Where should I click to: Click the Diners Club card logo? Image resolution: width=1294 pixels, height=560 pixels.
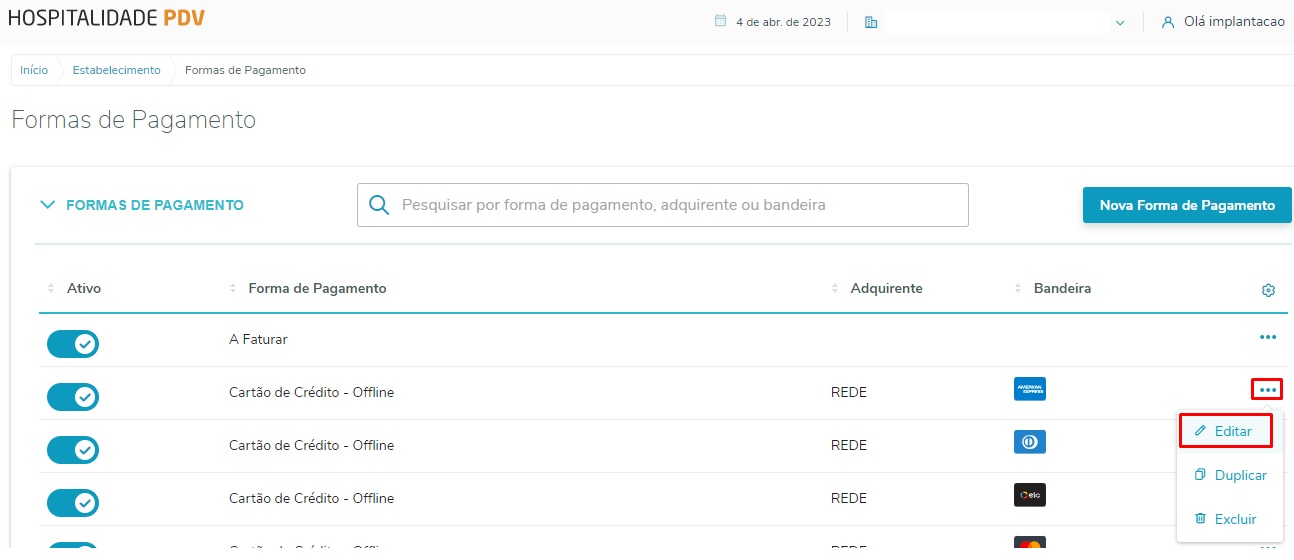pyautogui.click(x=1030, y=442)
